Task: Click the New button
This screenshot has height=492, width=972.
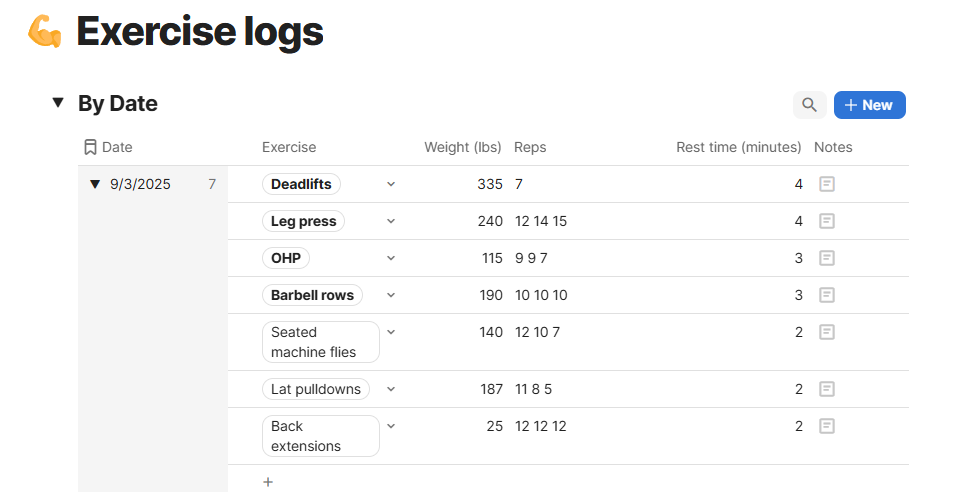Action: [x=870, y=105]
